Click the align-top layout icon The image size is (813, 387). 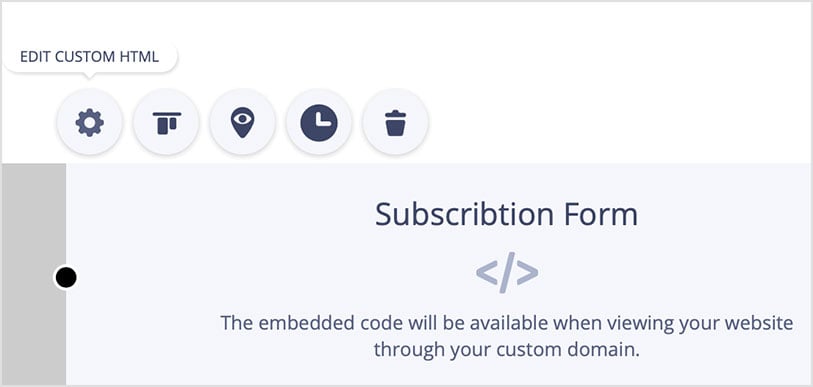[166, 122]
